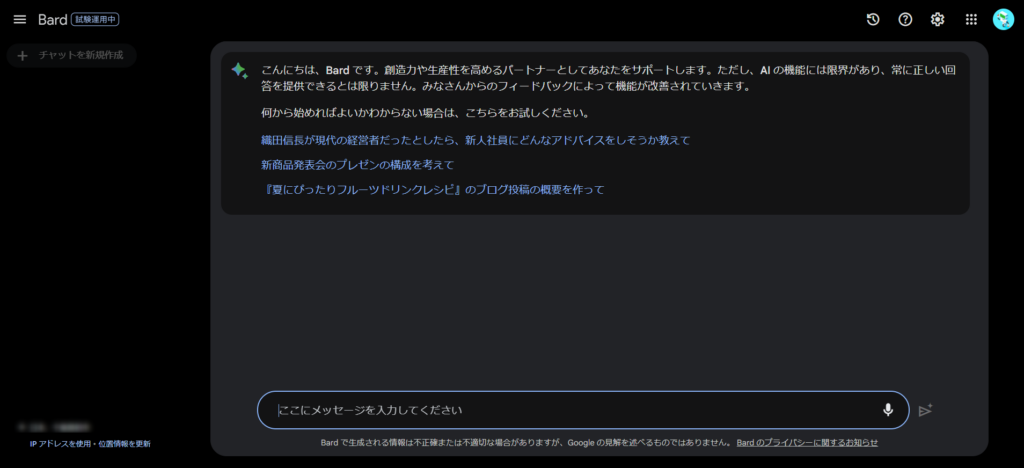Viewport: 1024px width, 468px height.
Task: Activate the microphone voice input
Action: 888,410
